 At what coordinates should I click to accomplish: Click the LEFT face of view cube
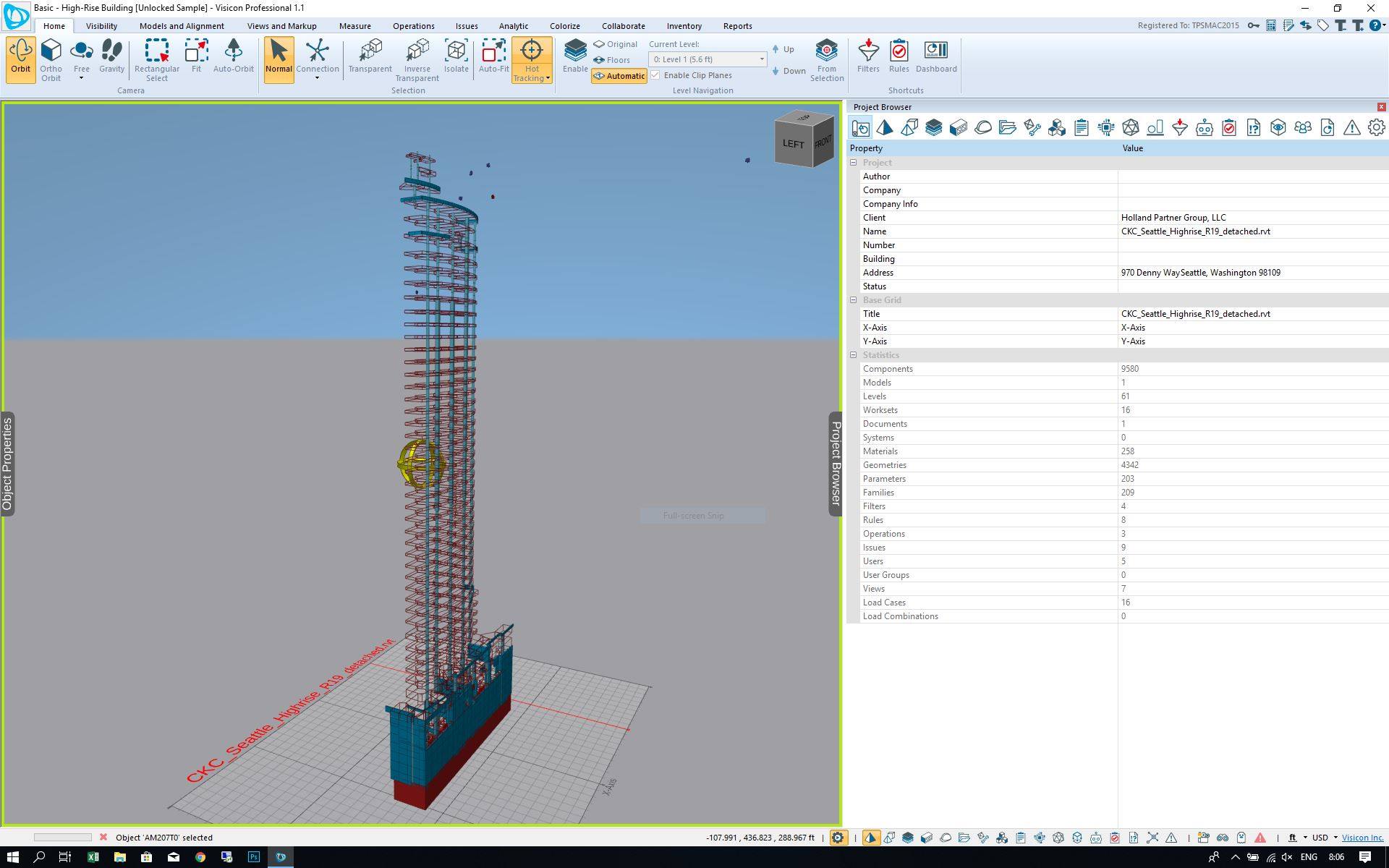click(x=793, y=143)
